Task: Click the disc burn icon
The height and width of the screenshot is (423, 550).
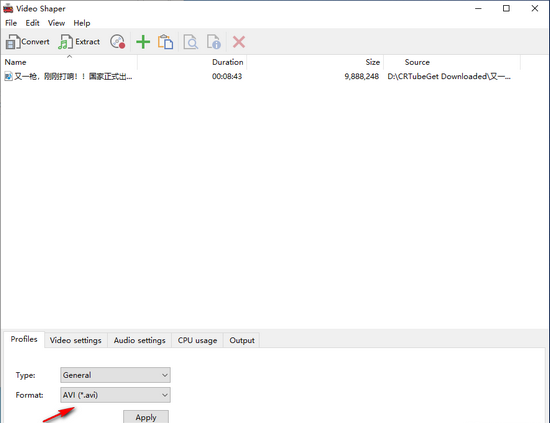Action: coord(118,42)
